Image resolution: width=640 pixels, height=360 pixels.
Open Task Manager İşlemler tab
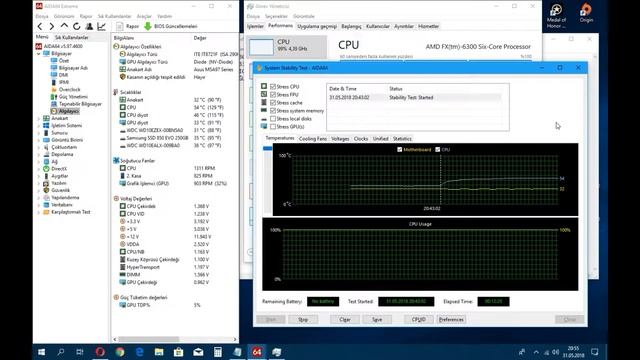pyautogui.click(x=255, y=26)
